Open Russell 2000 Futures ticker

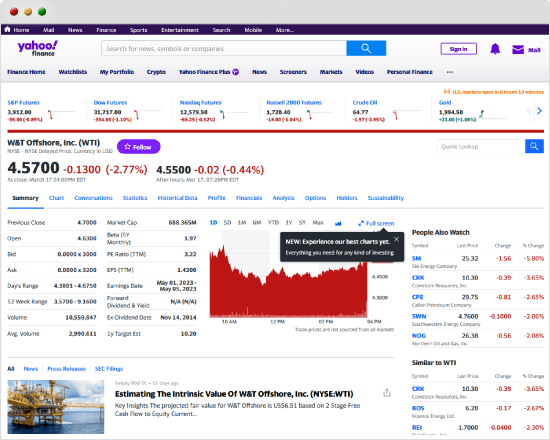[x=294, y=102]
